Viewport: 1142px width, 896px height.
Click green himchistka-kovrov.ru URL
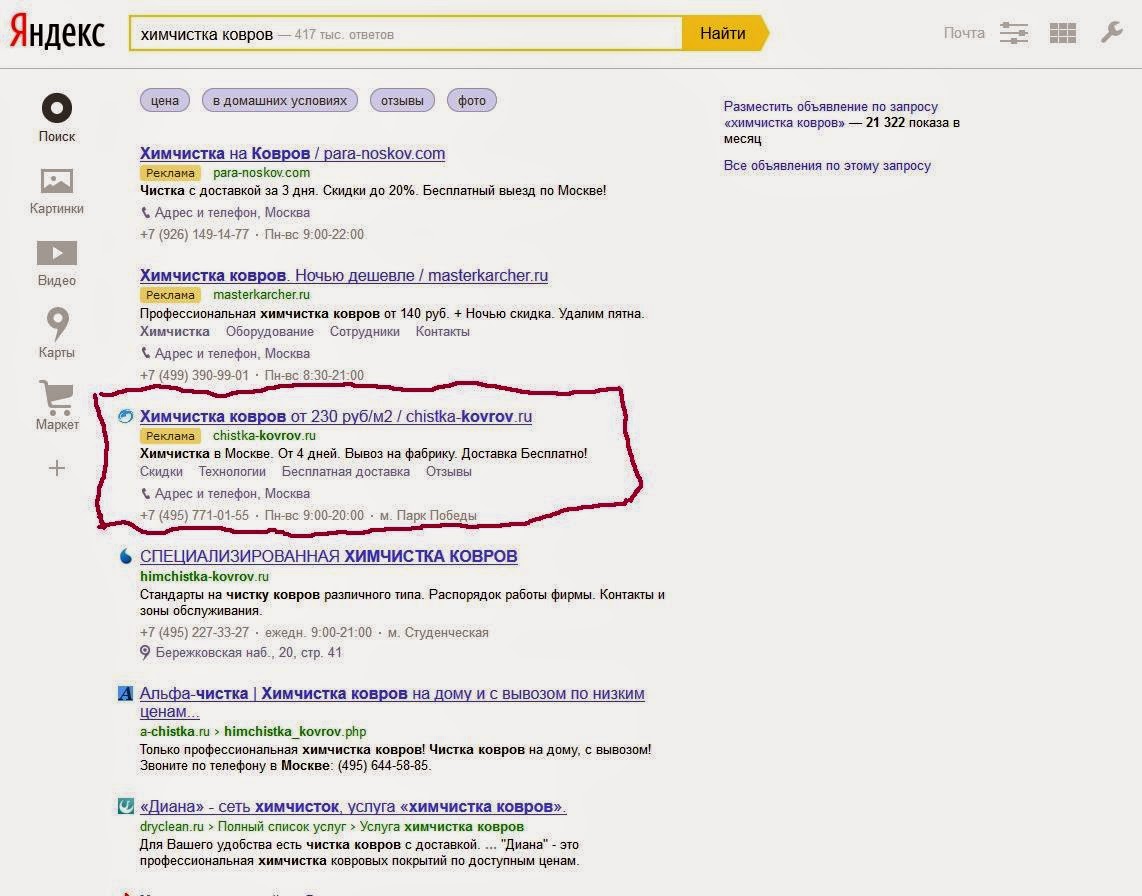click(204, 576)
